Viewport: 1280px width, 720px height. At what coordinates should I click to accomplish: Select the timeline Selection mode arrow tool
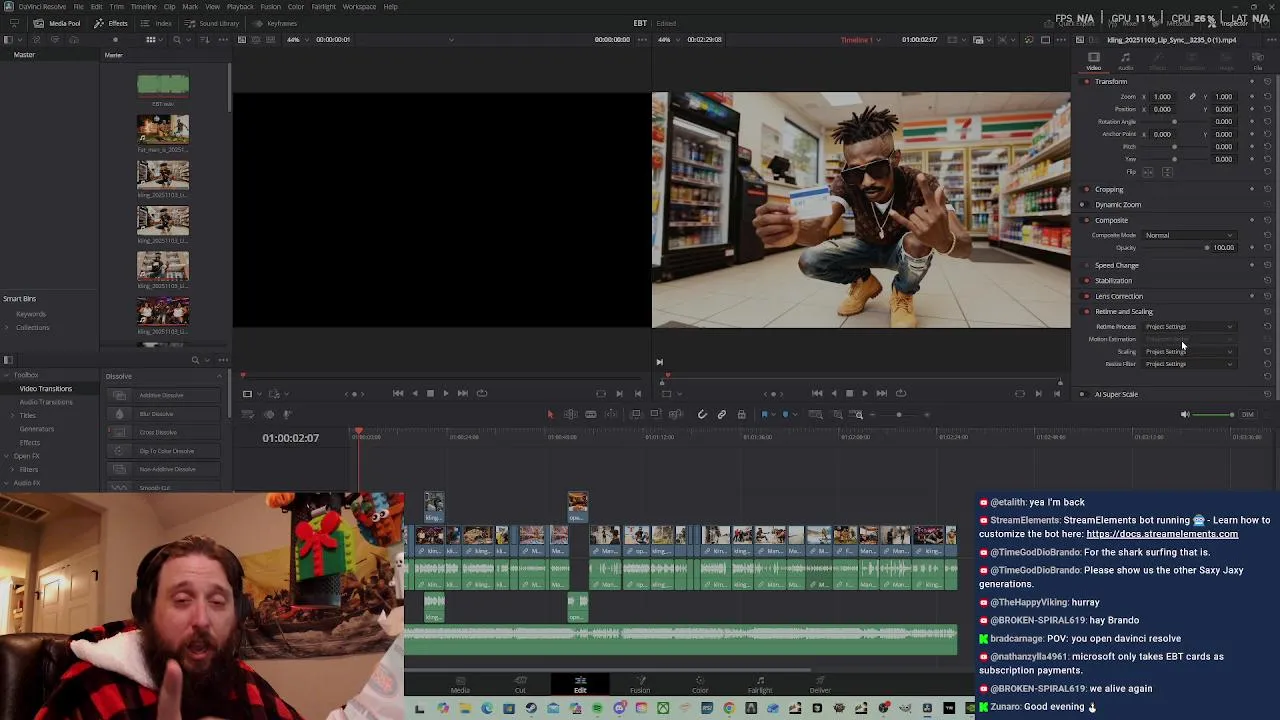[x=549, y=414]
